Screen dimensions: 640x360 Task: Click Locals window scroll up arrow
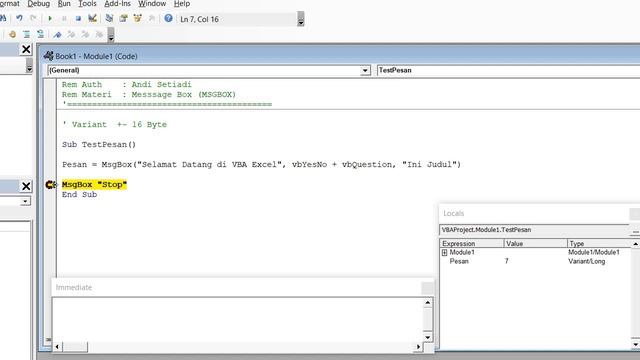[636, 244]
